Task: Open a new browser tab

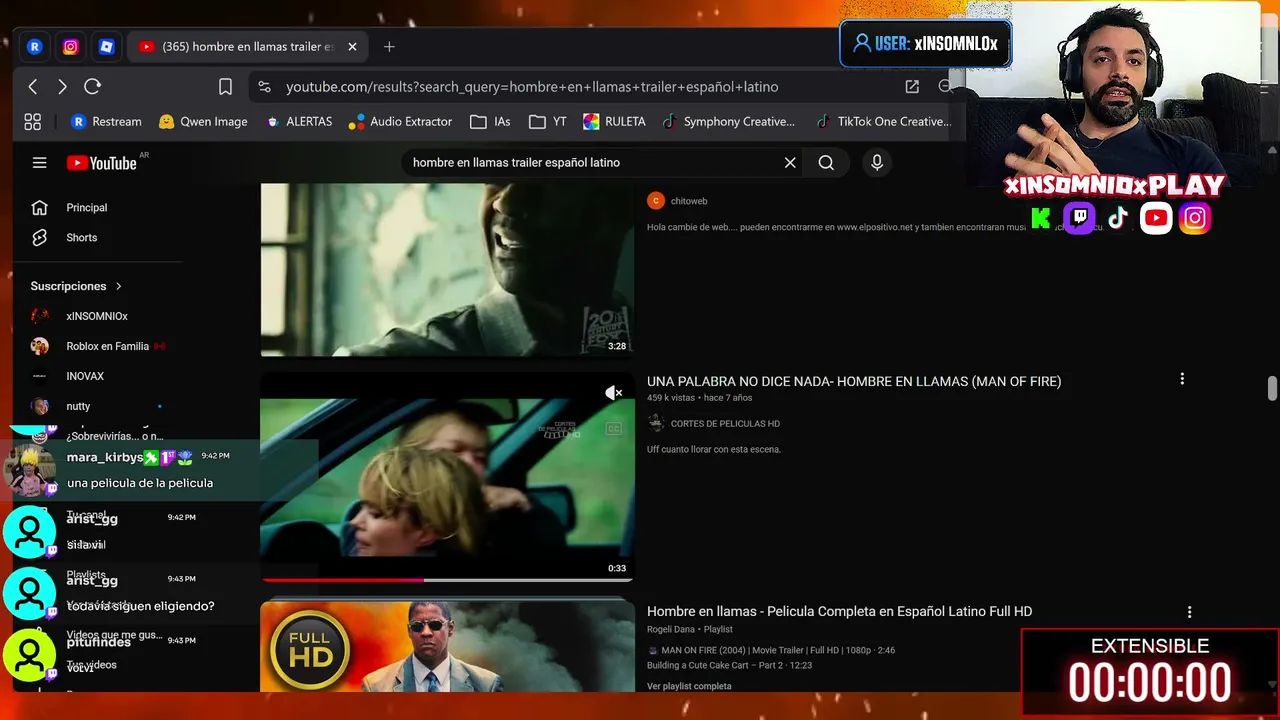Action: tap(389, 47)
